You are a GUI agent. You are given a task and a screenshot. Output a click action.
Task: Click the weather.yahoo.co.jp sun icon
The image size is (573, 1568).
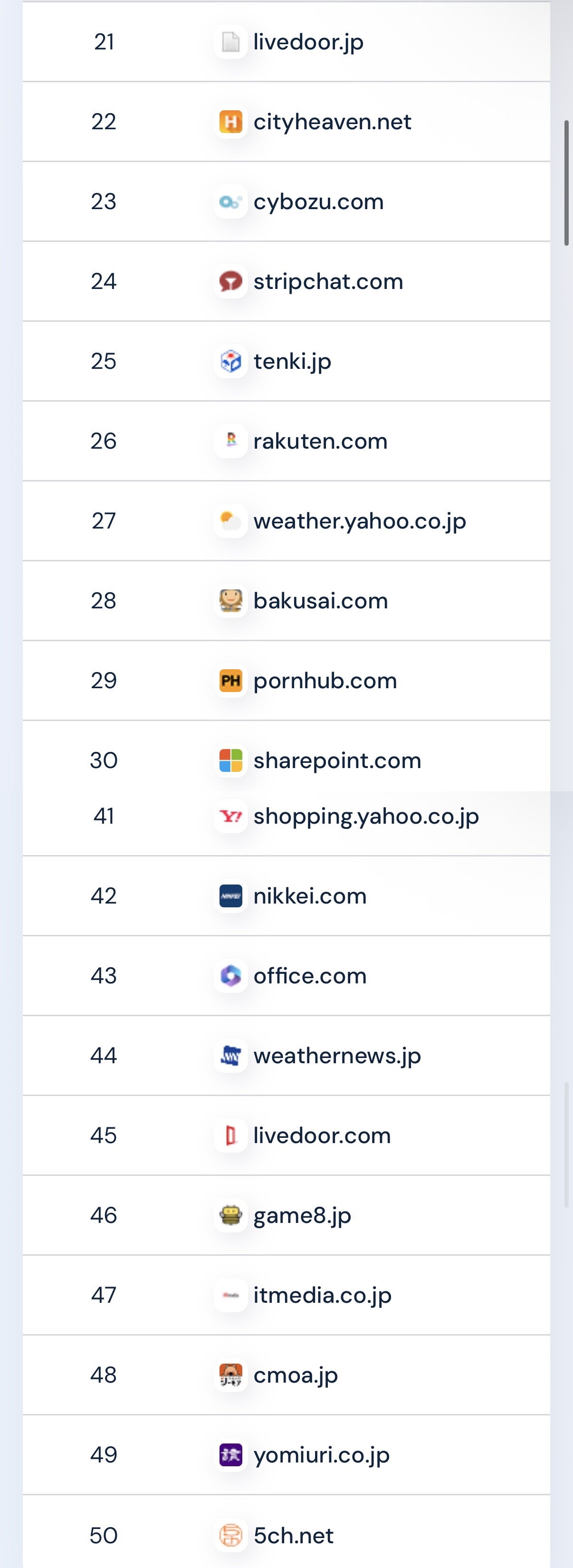(230, 521)
